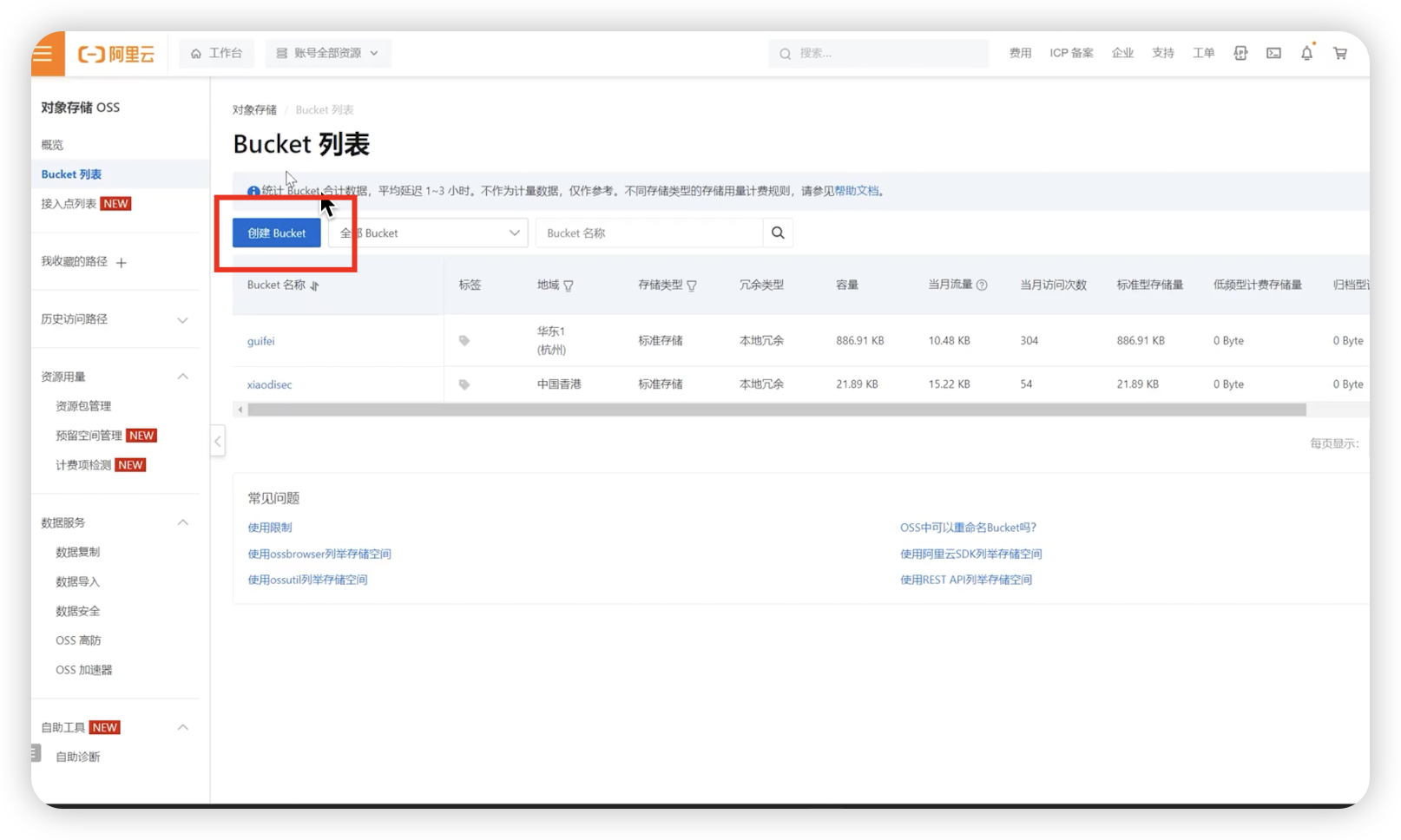Add a favorite path with the plus icon
1401x840 pixels.
coord(122,262)
